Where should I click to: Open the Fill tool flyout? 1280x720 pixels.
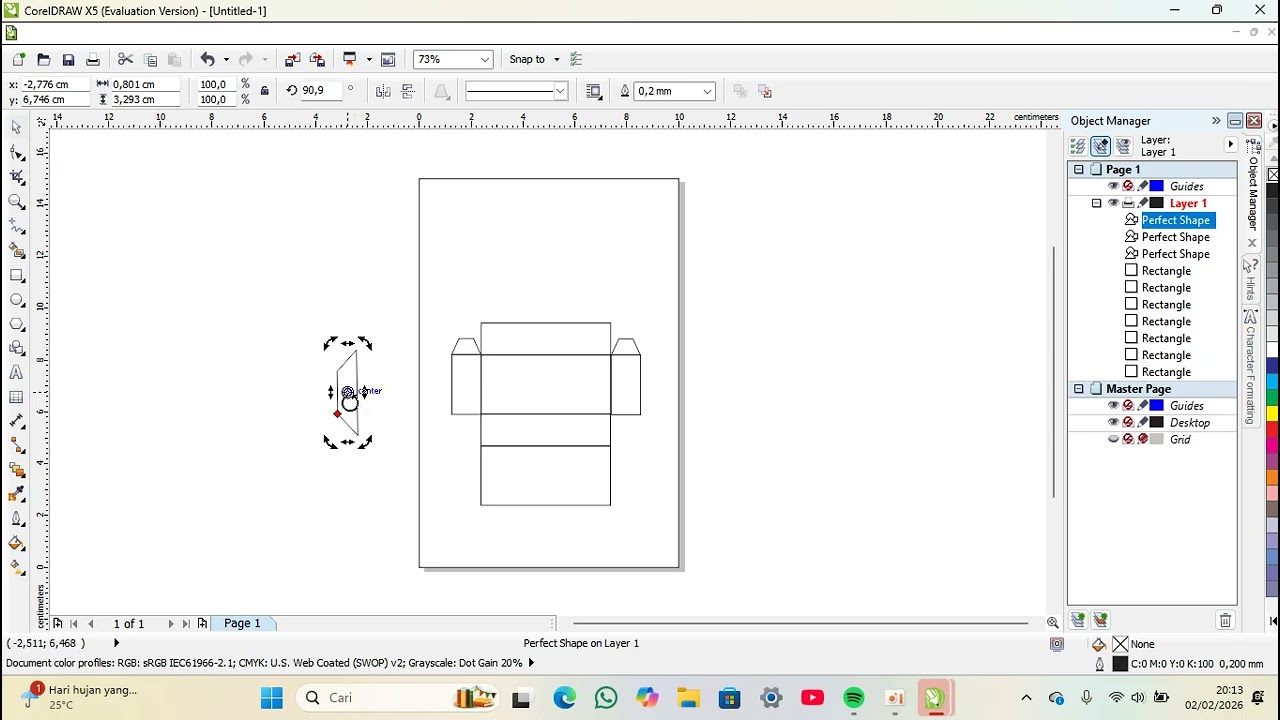[16, 544]
